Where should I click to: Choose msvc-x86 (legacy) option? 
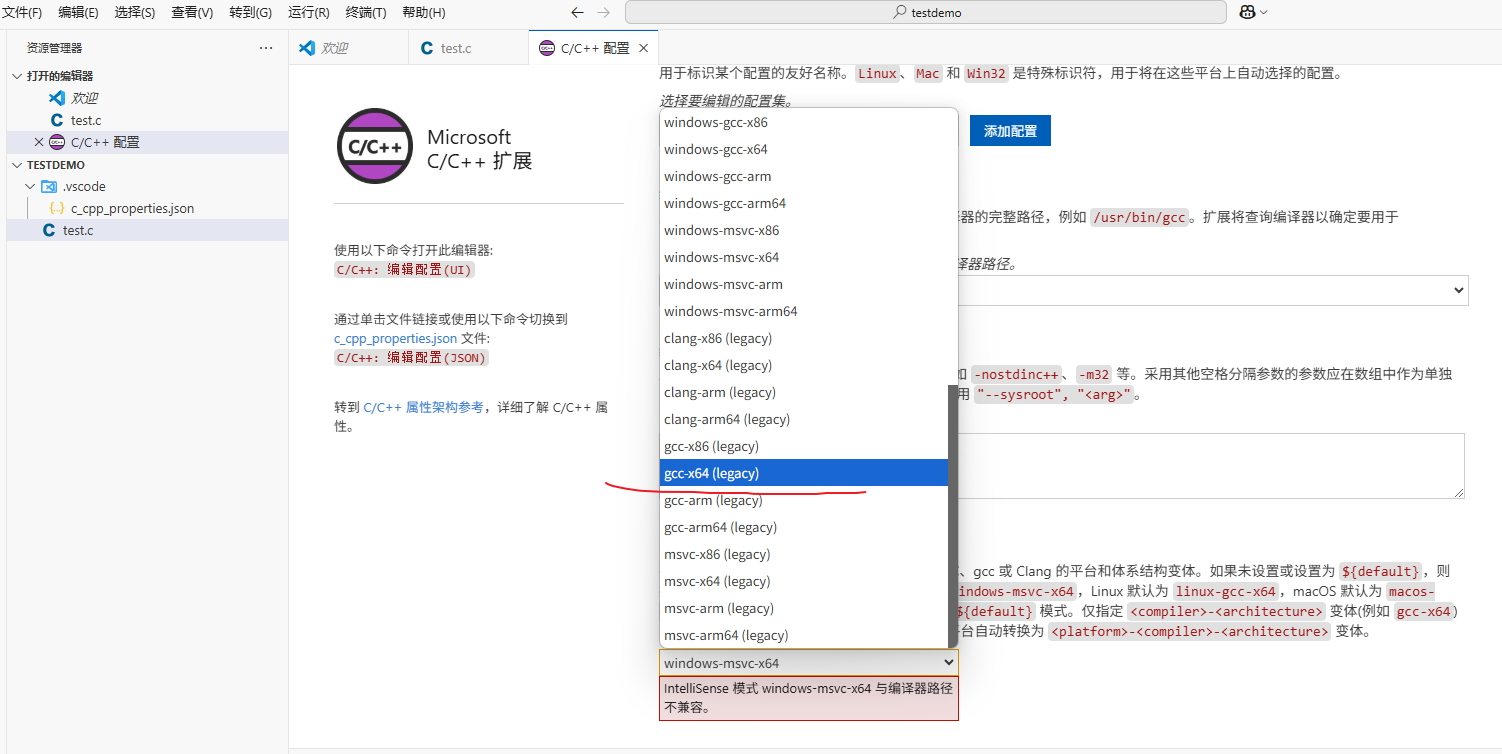coord(804,554)
